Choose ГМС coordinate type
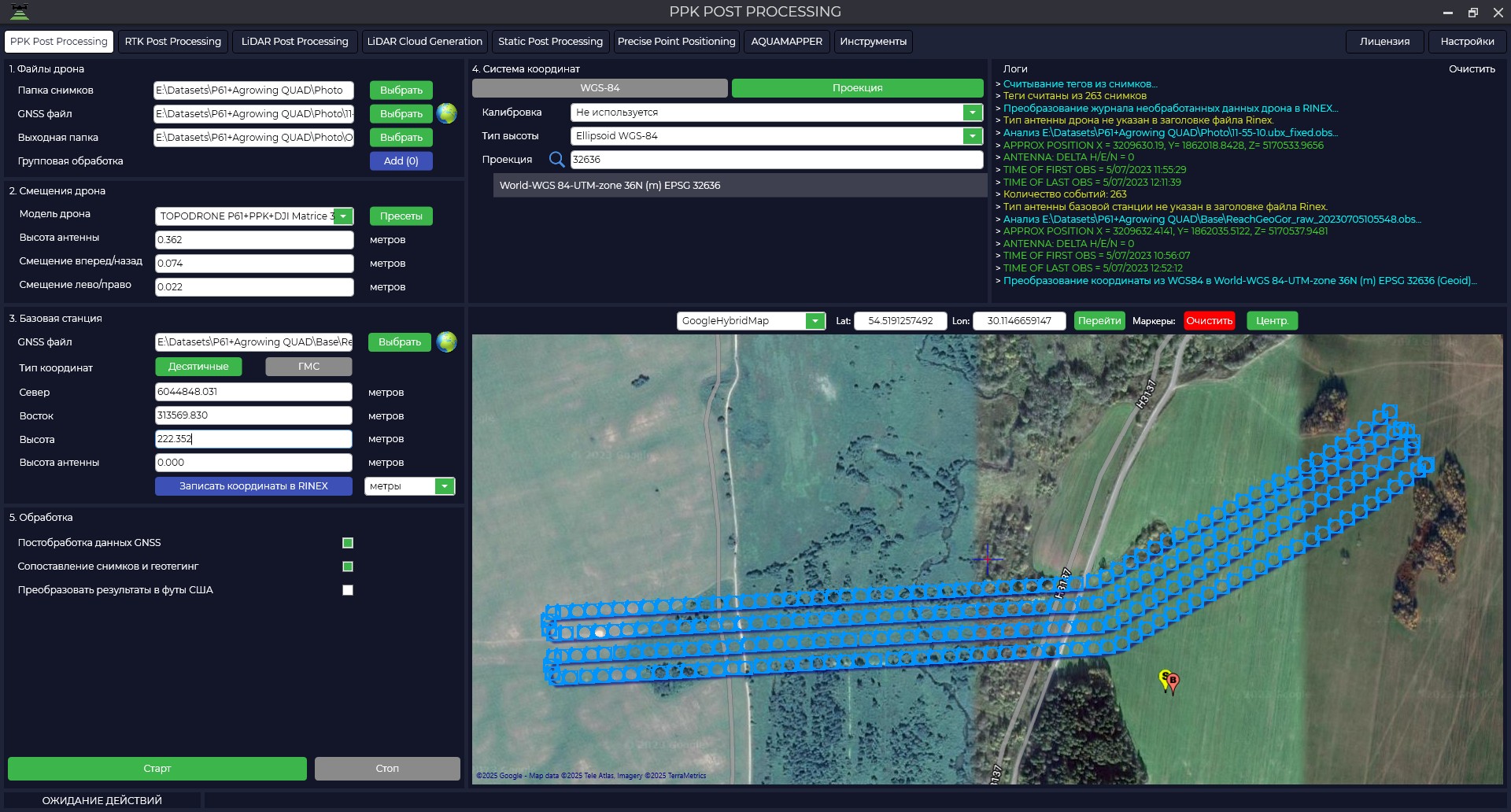Viewport: 1511px width, 812px height. 308,367
